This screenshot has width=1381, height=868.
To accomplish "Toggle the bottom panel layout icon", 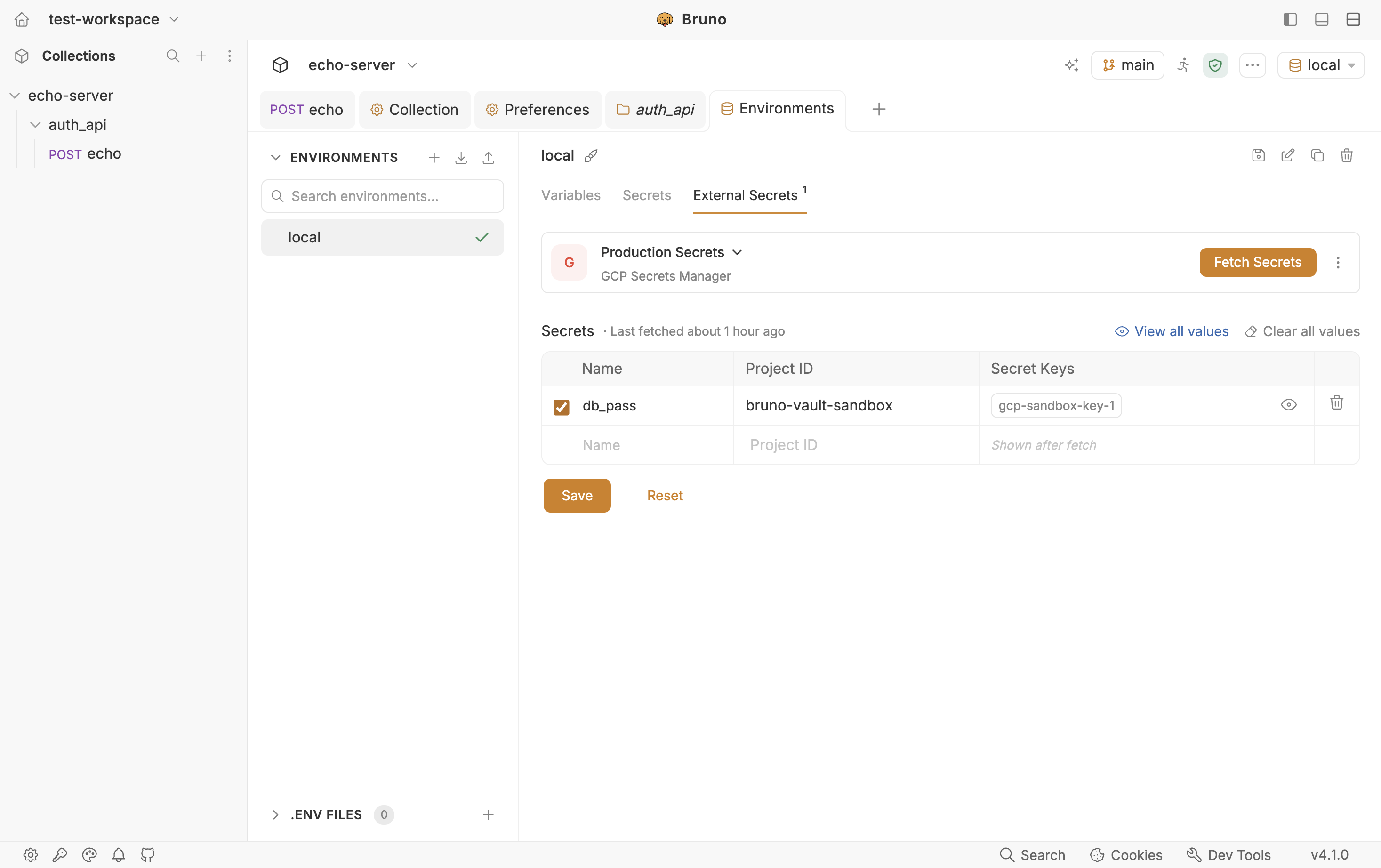I will (x=1322, y=19).
